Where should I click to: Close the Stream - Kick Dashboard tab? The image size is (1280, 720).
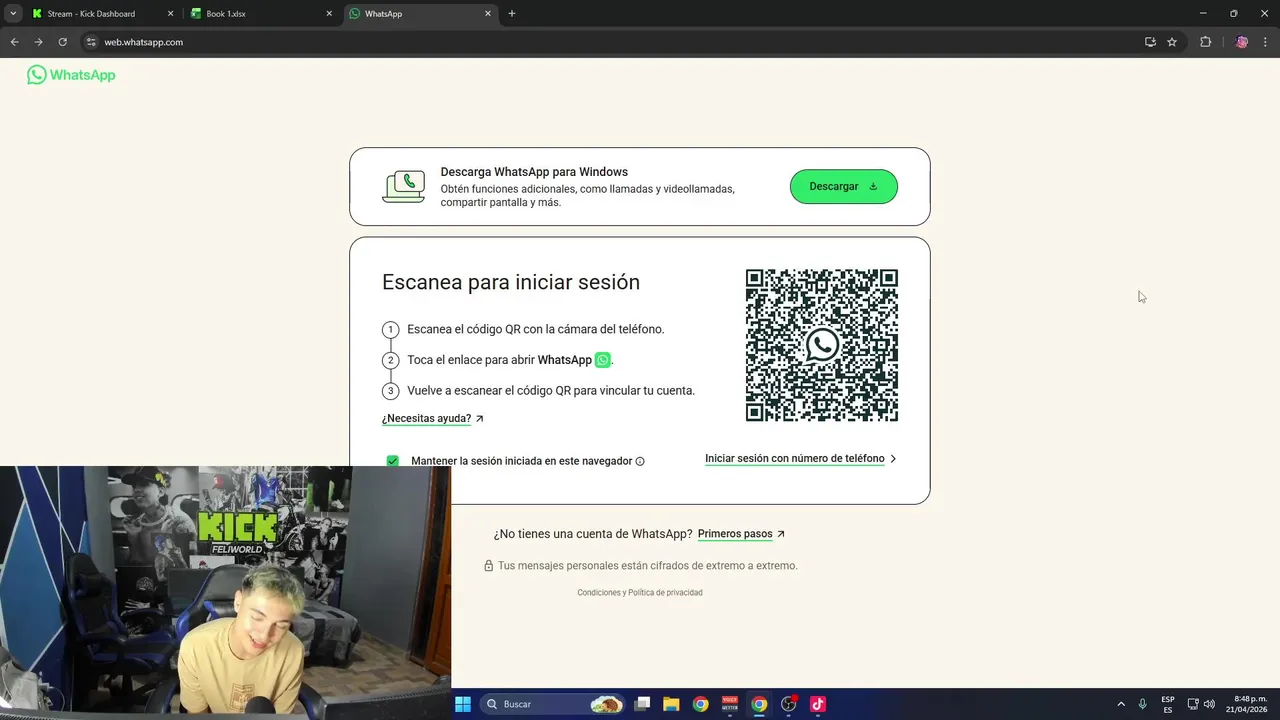coord(170,14)
